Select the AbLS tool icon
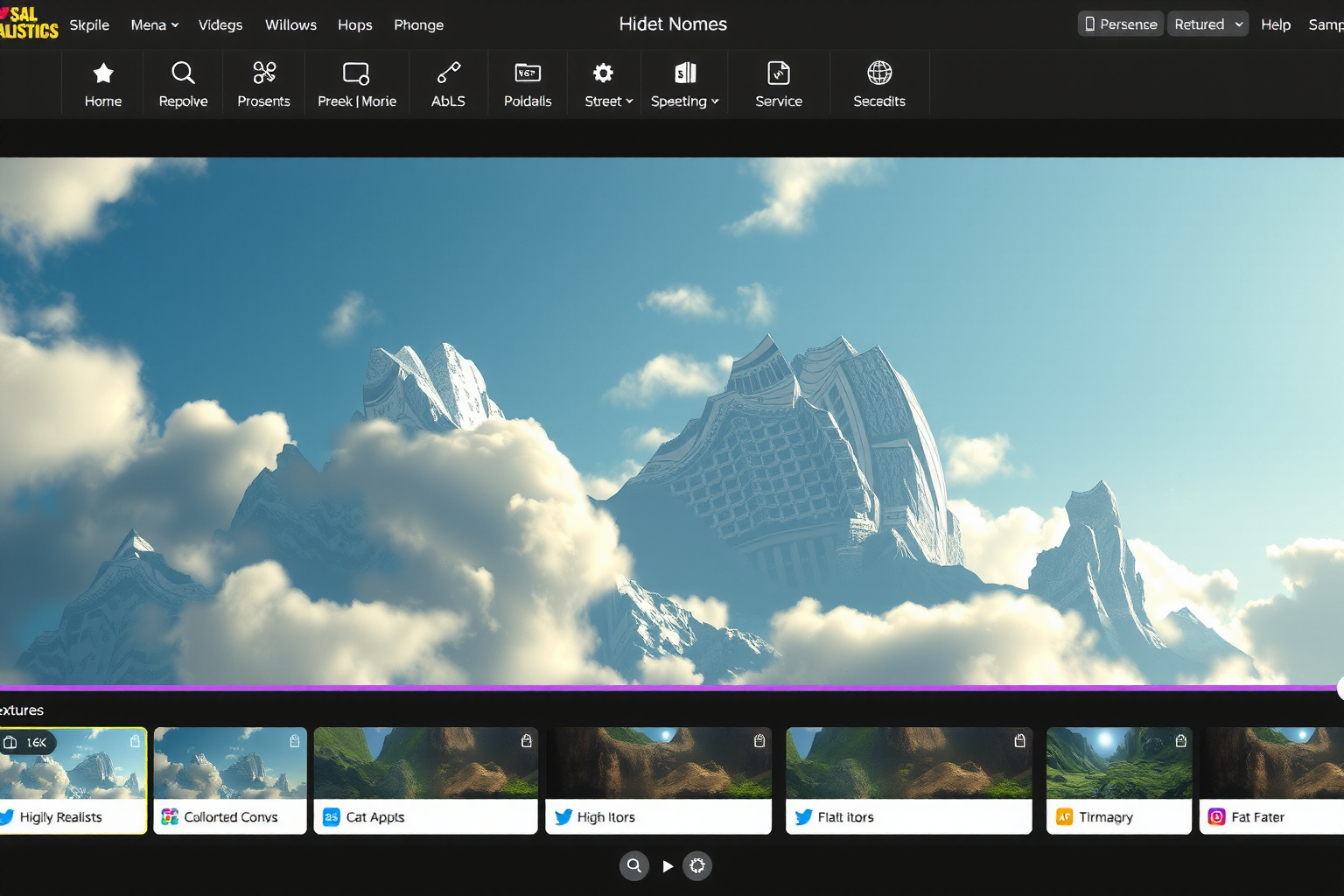 [x=448, y=73]
